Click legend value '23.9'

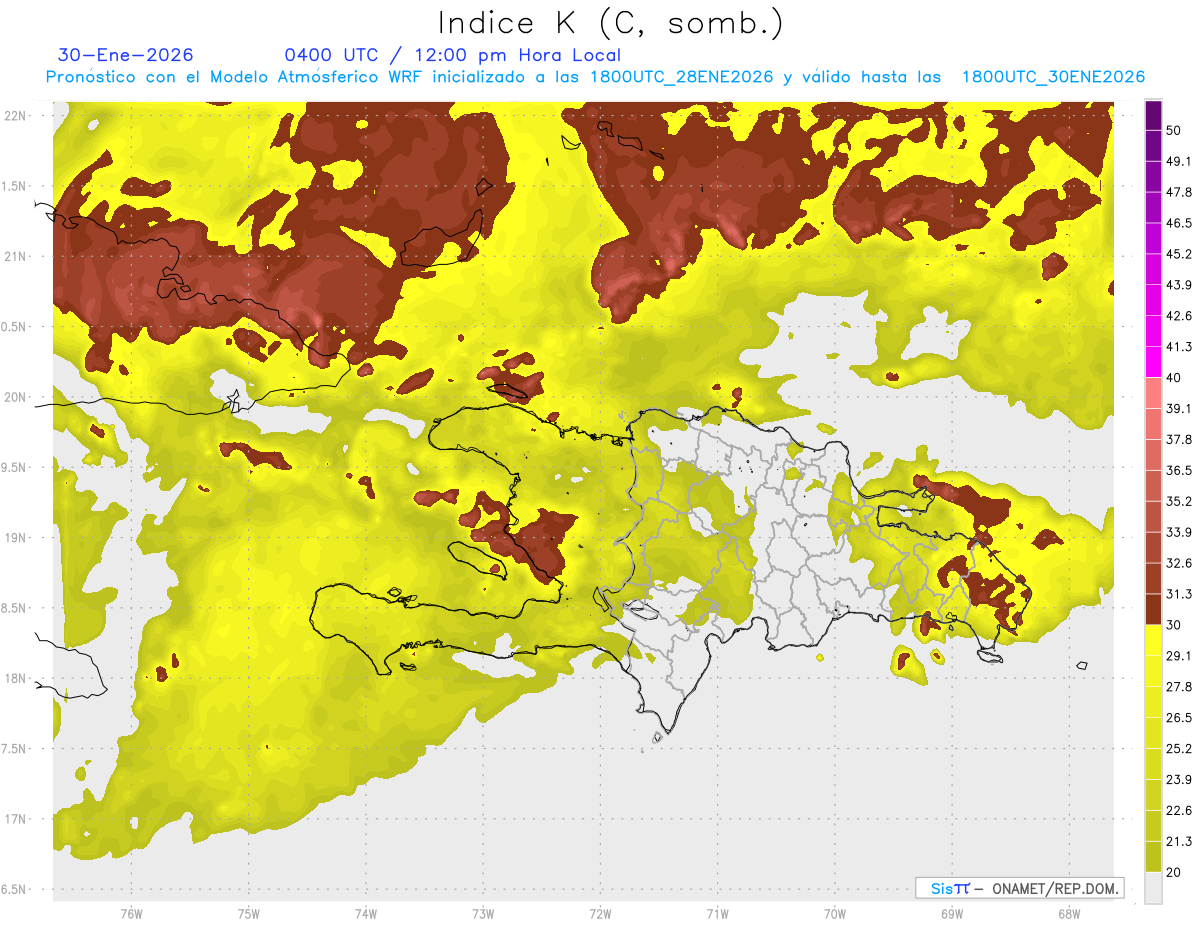pyautogui.click(x=1179, y=780)
